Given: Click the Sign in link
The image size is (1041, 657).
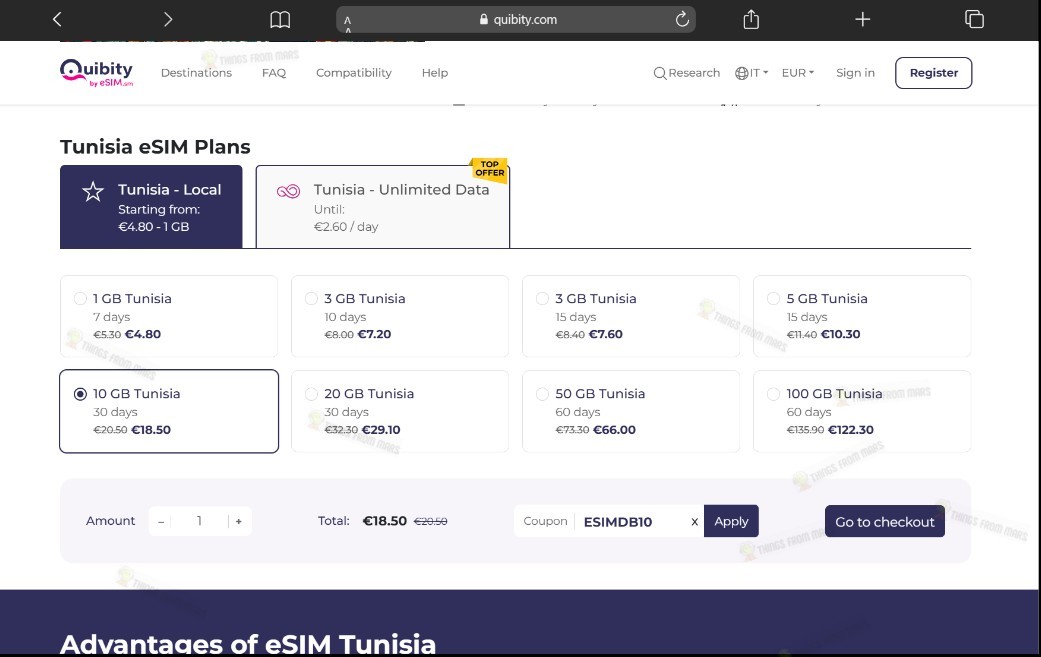Looking at the screenshot, I should tap(855, 72).
